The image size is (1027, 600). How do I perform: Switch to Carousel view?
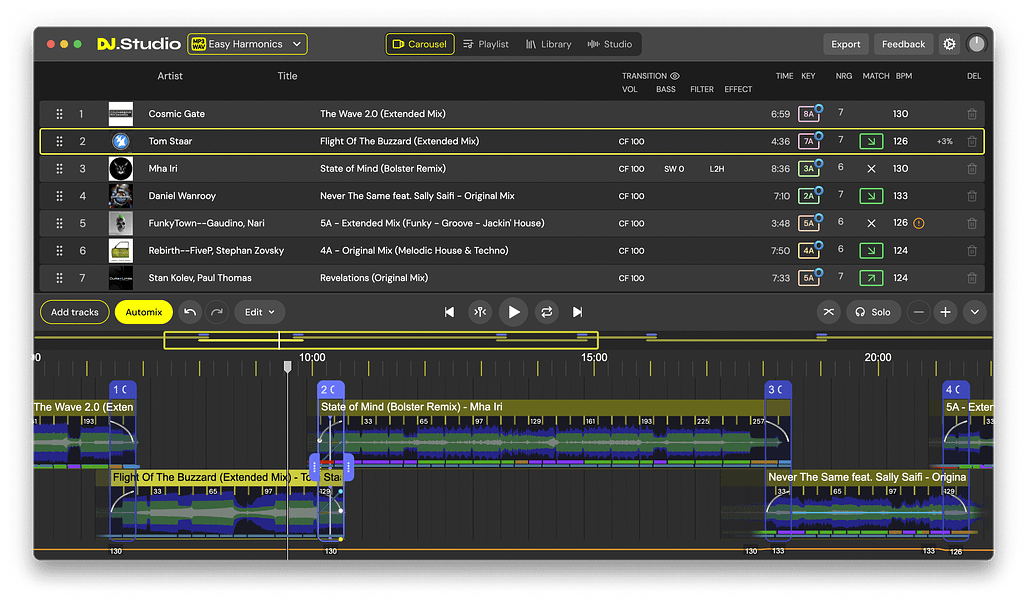click(x=420, y=44)
